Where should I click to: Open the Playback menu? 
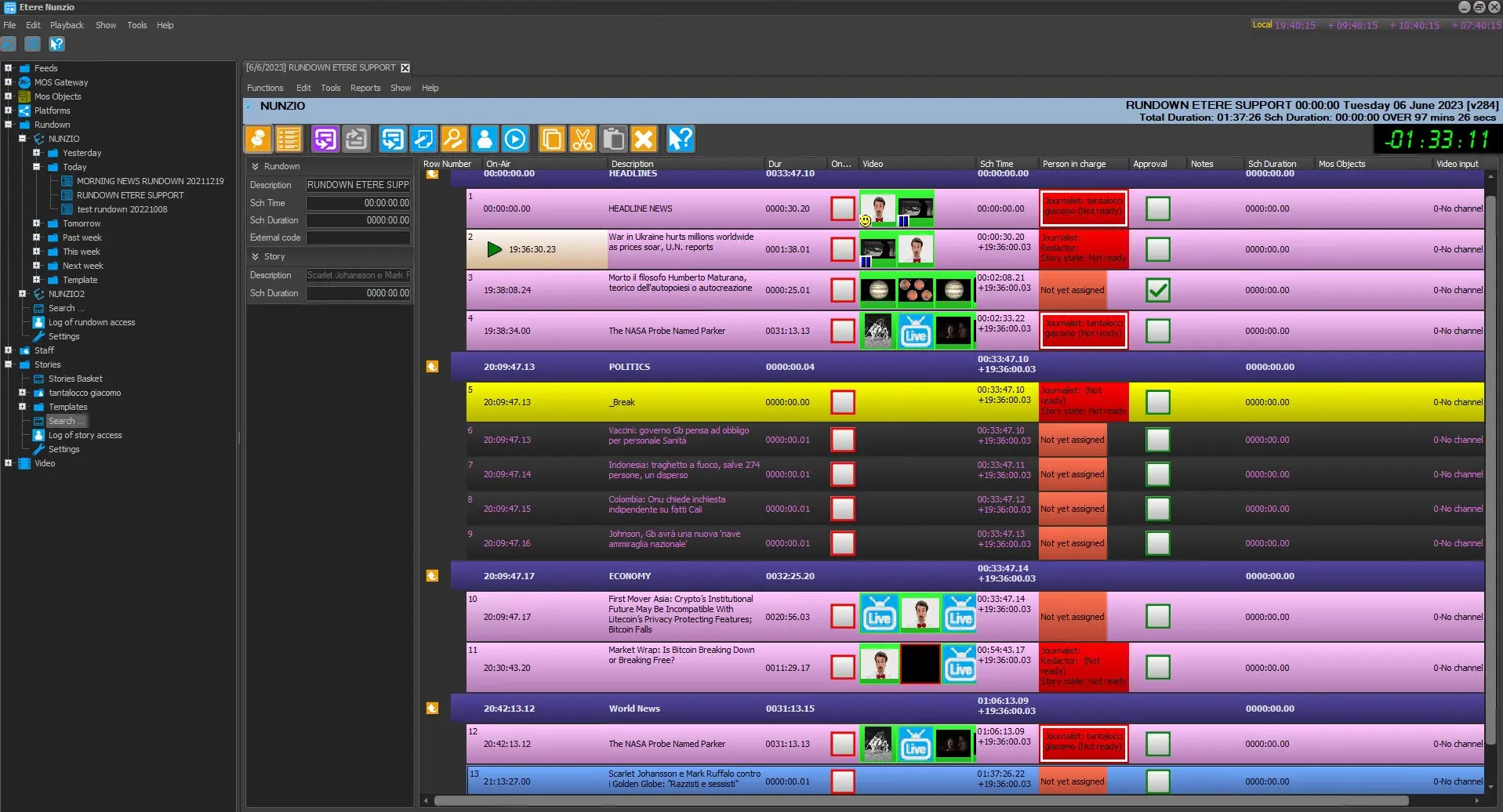coord(67,25)
